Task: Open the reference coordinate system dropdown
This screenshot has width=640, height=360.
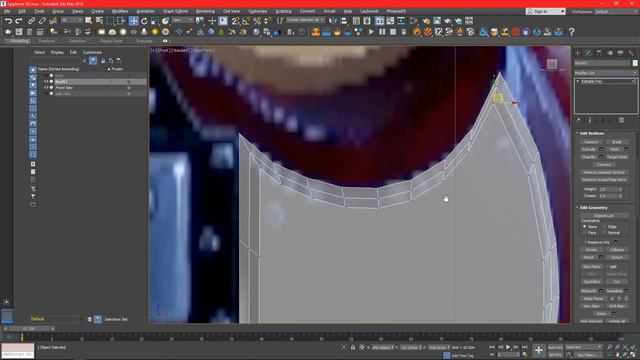Action: pos(182,20)
